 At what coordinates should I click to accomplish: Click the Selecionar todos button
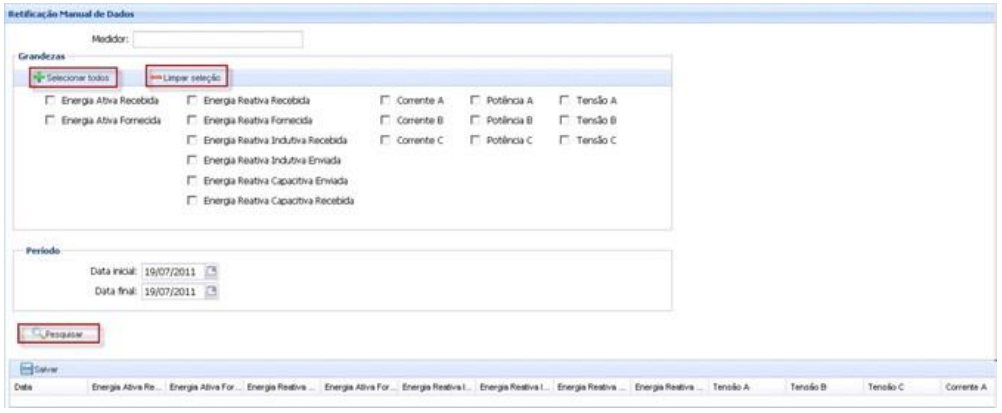click(x=67, y=77)
